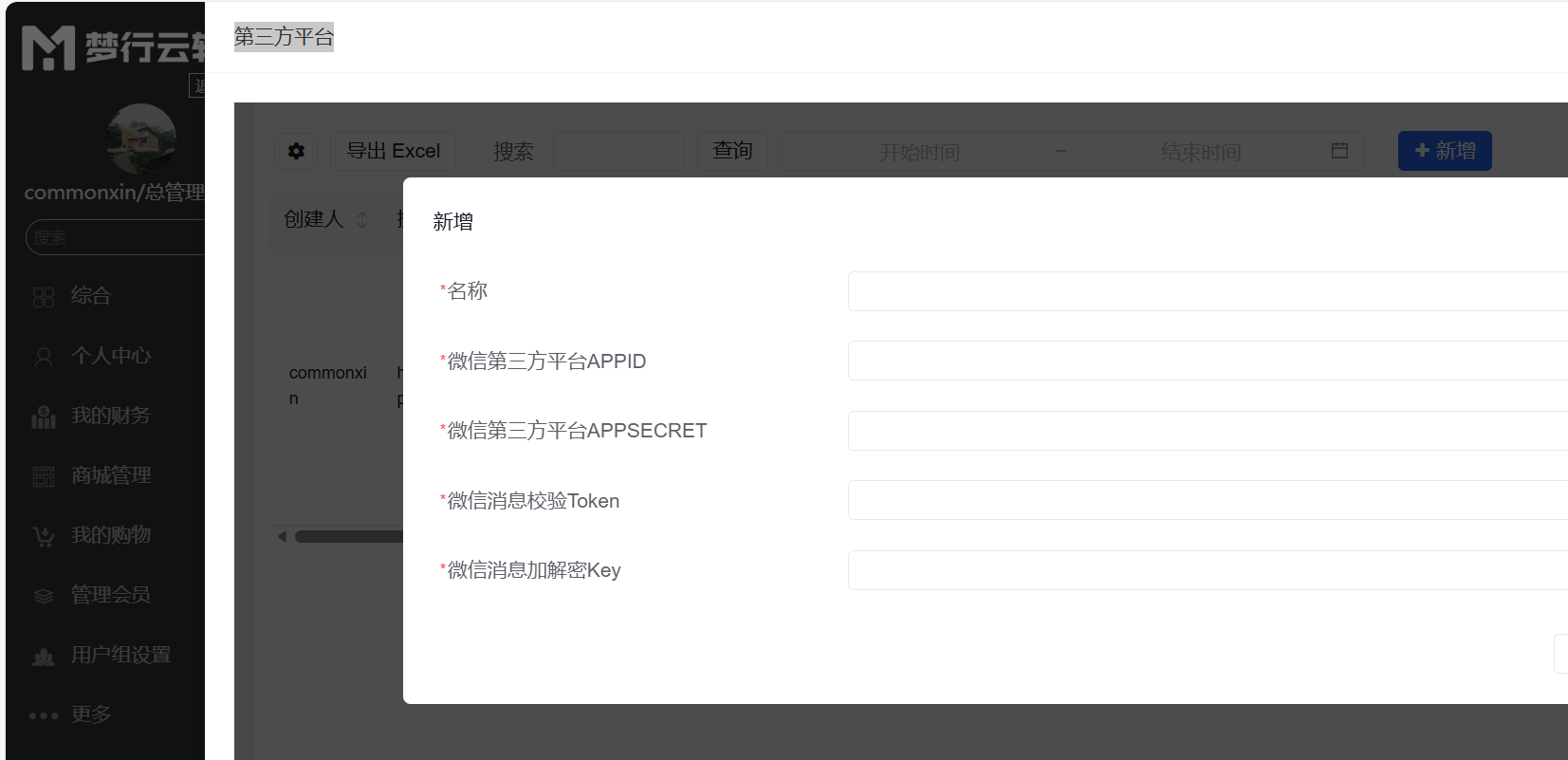Click the 综合 grid icon in sidebar
The image size is (1568, 760).
click(44, 297)
